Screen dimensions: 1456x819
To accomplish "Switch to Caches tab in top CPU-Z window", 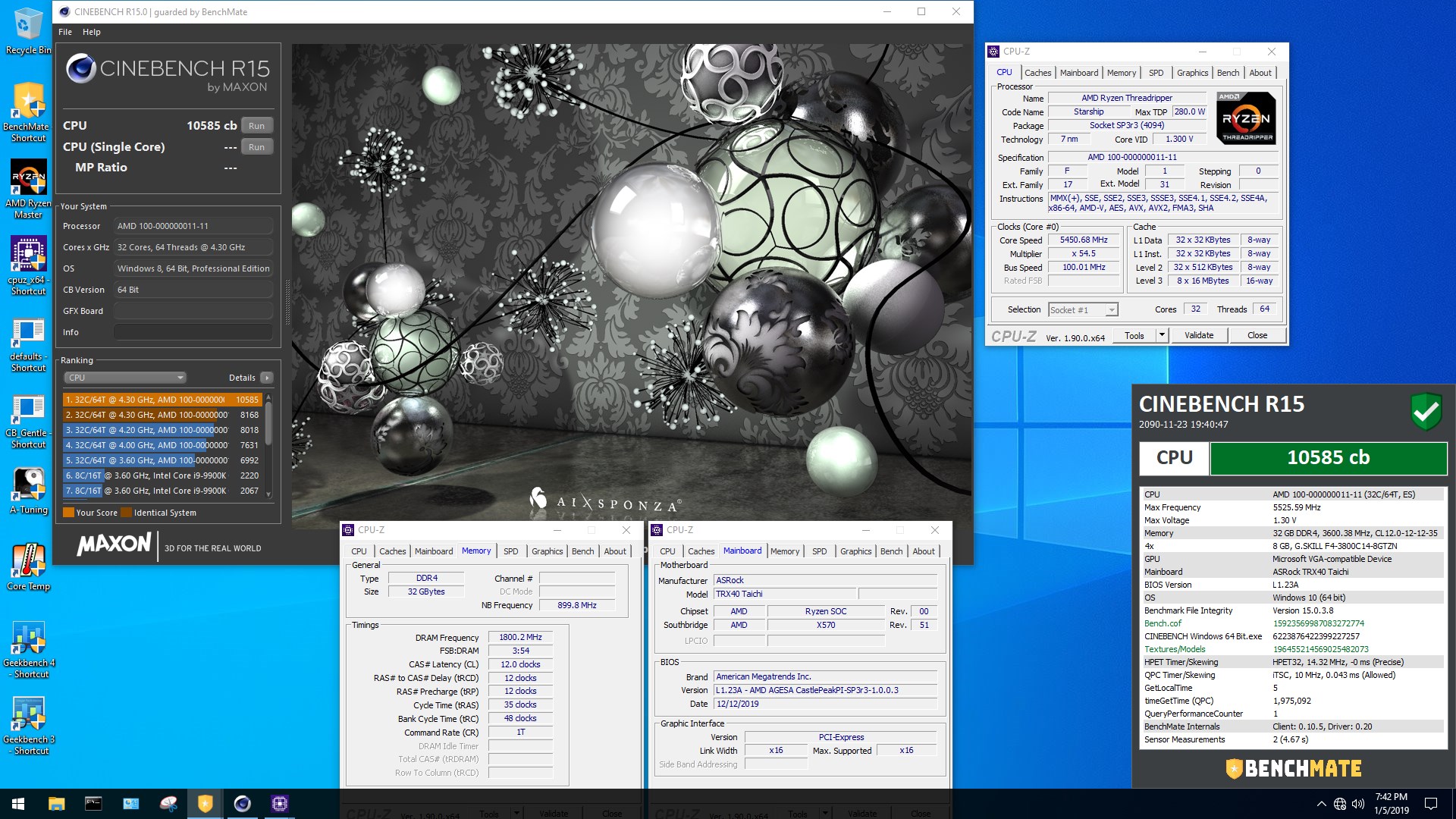I will [x=1037, y=73].
